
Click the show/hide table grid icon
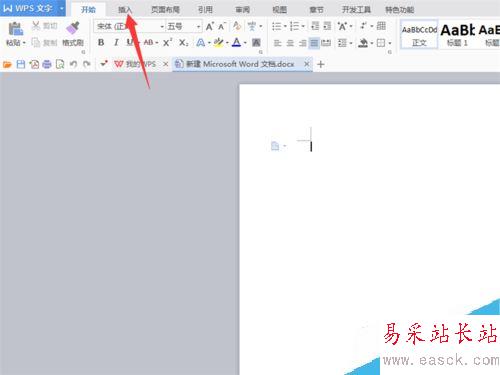click(381, 26)
